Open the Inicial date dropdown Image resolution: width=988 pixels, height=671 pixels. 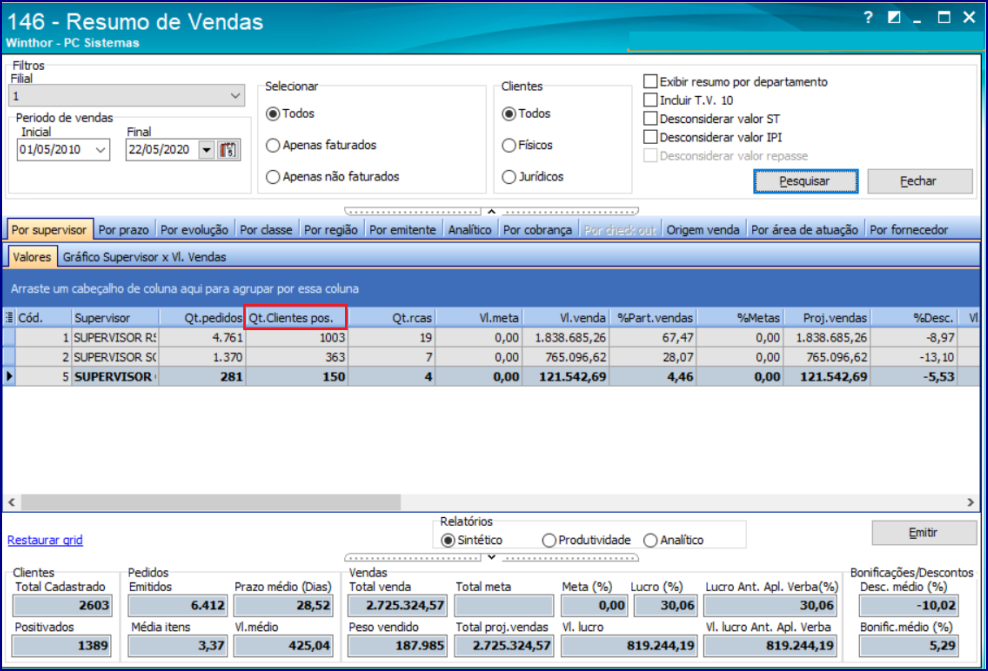click(100, 150)
